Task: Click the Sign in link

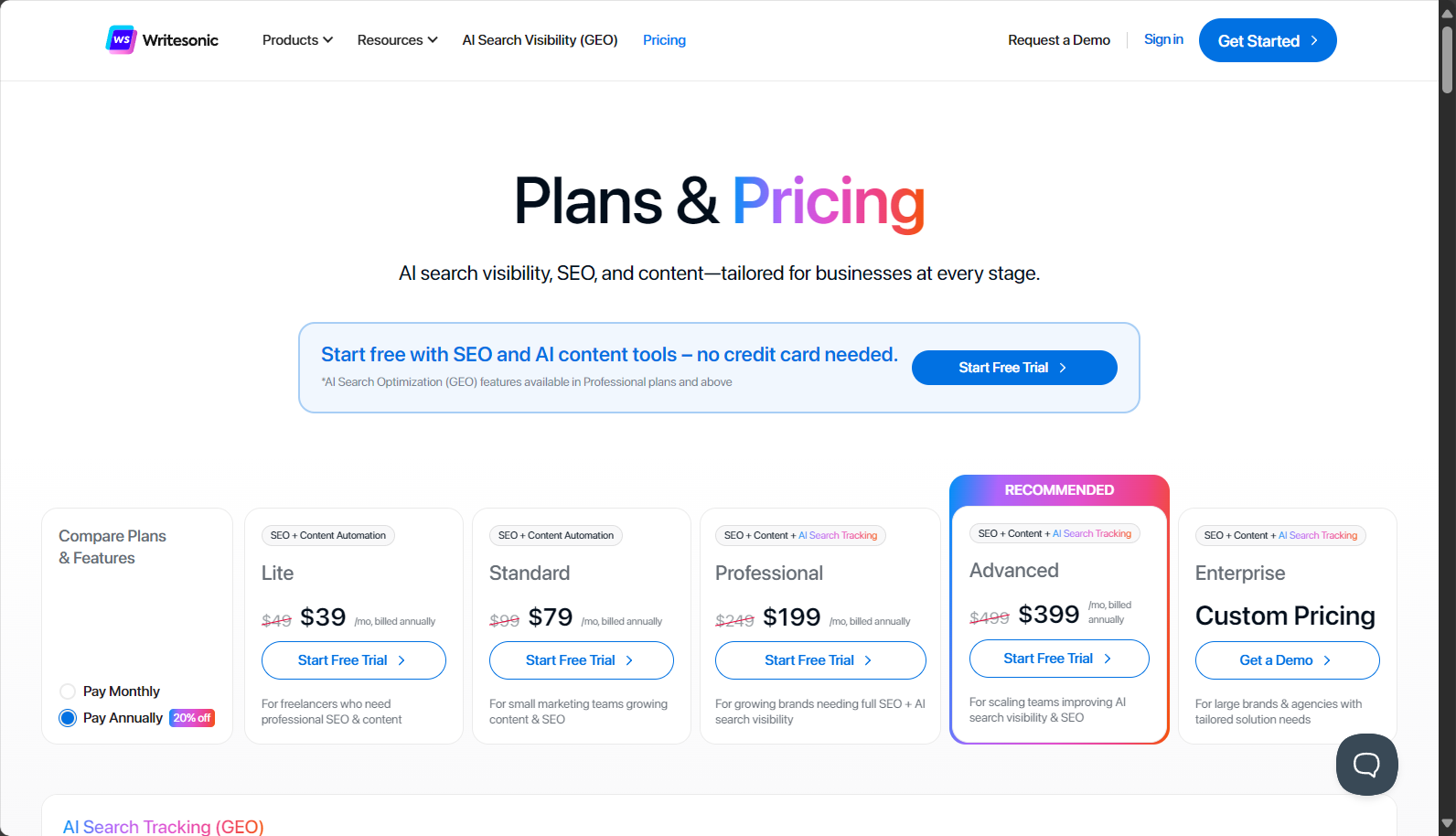Action: tap(1163, 39)
